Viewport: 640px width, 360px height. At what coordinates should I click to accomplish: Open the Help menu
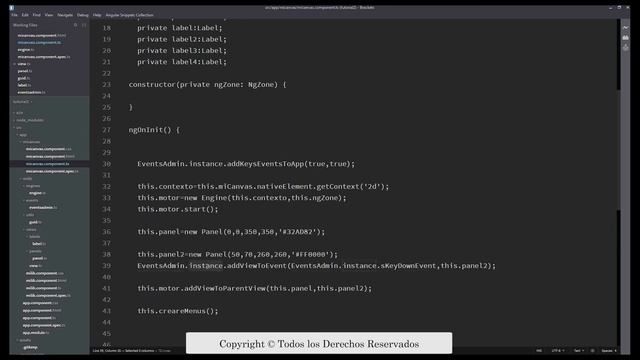pos(97,15)
